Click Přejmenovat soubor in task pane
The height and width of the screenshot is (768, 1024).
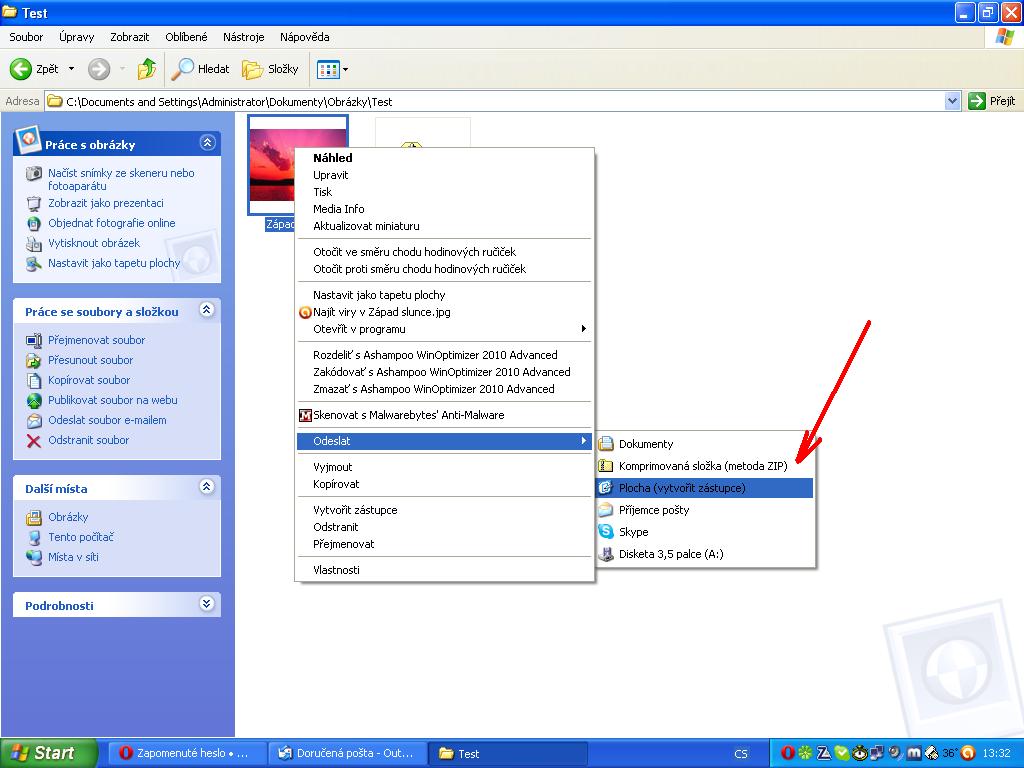96,340
